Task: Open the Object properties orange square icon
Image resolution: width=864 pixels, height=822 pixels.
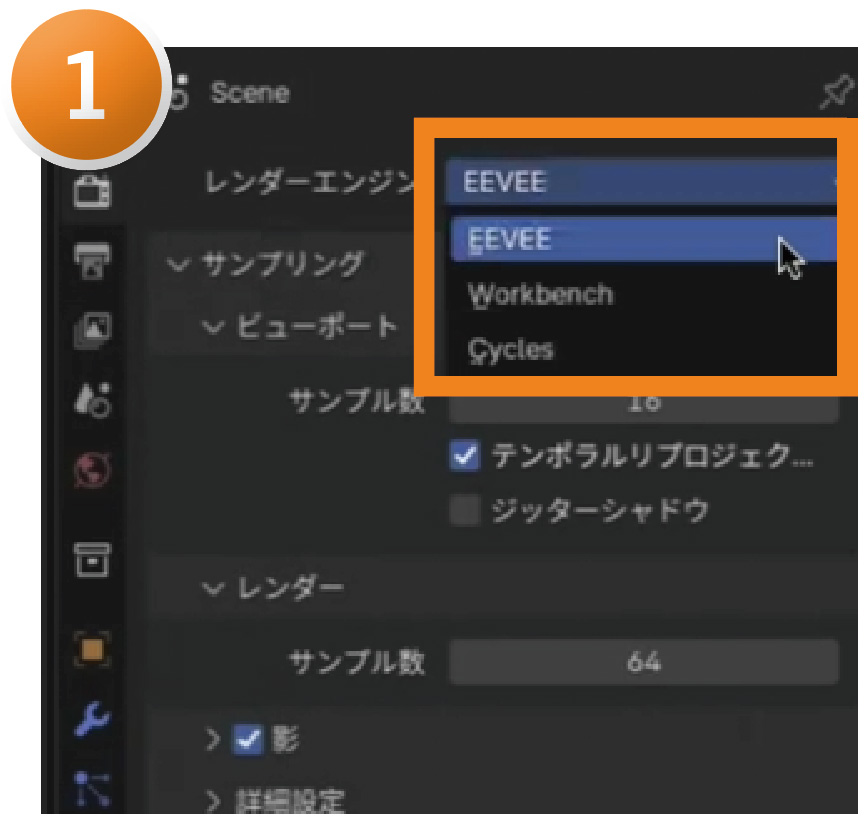Action: point(92,649)
